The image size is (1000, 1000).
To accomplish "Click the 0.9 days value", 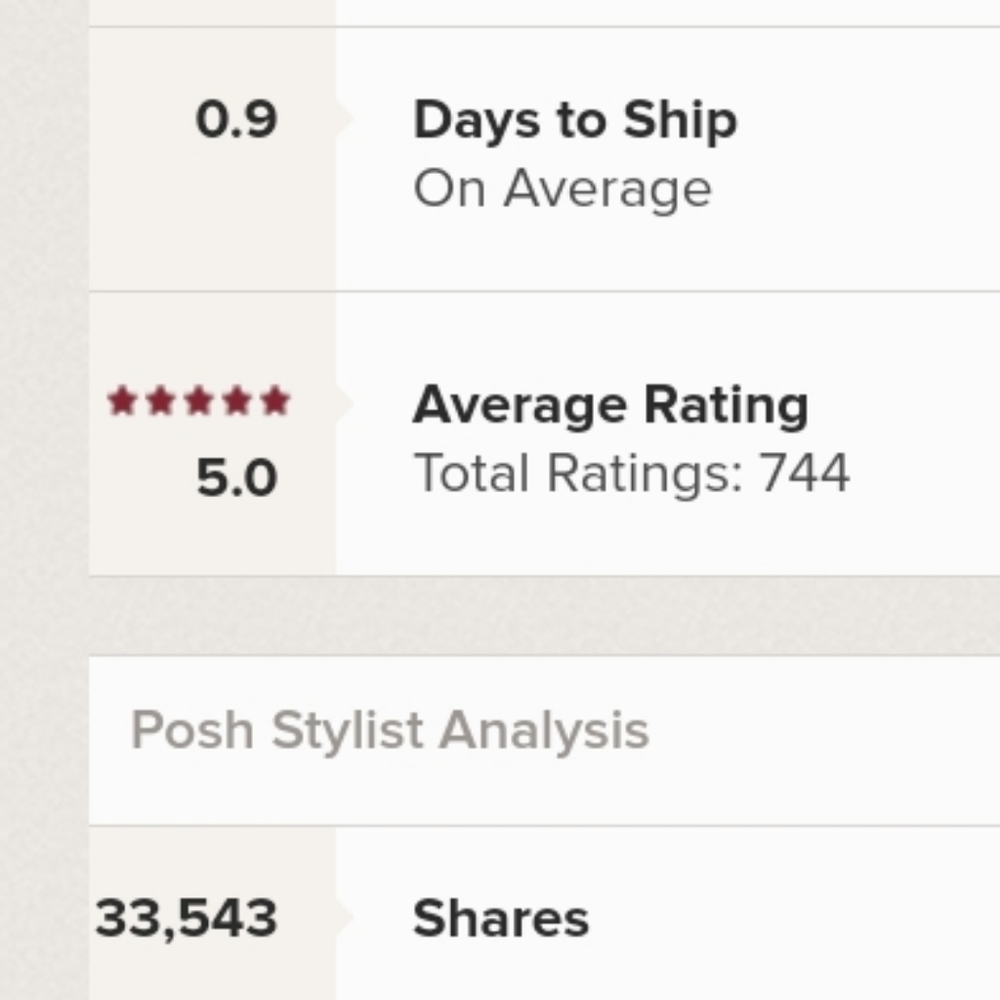I will 236,121.
